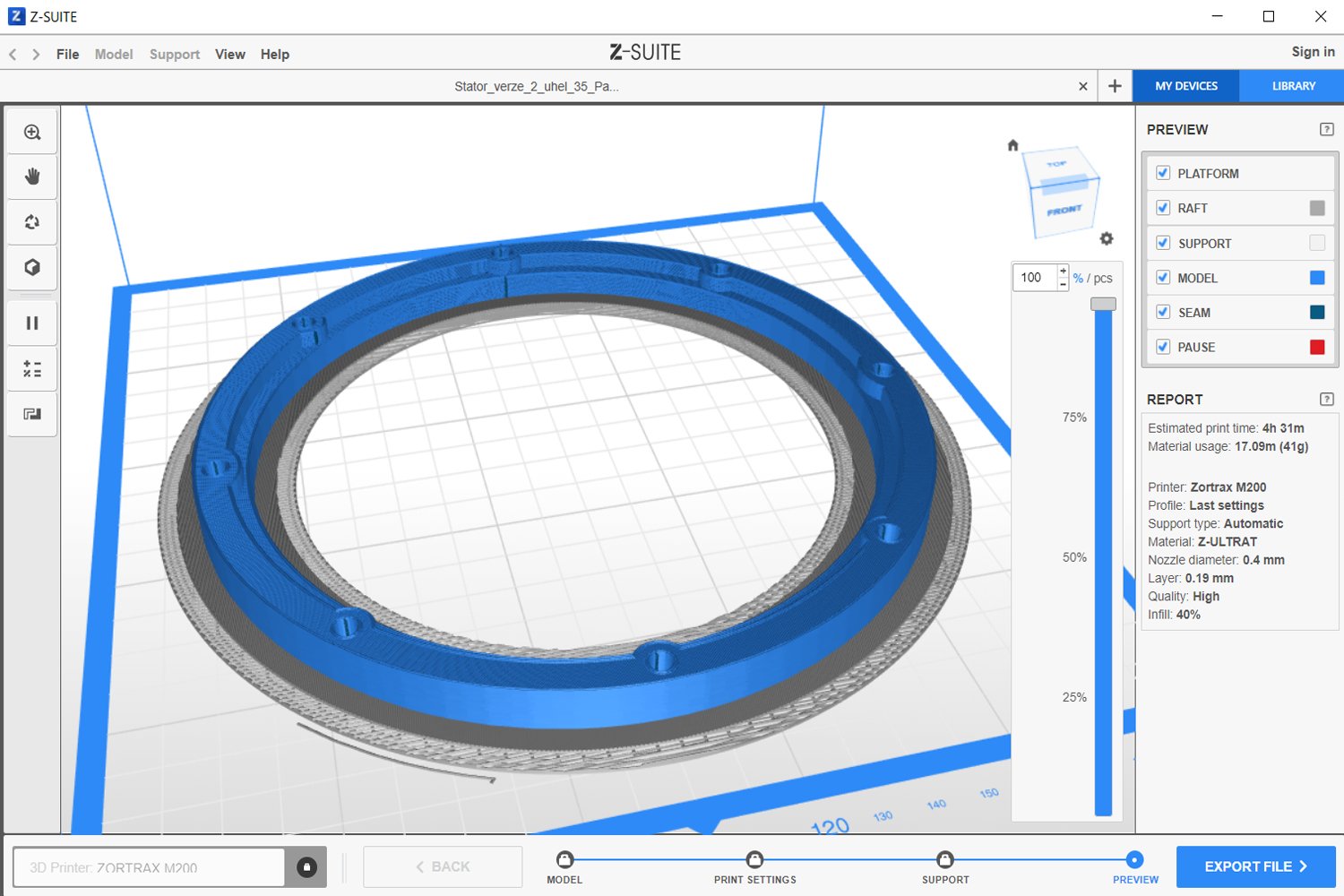Viewport: 1344px width, 896px height.
Task: Open the layer settings list icon
Action: coord(32,369)
